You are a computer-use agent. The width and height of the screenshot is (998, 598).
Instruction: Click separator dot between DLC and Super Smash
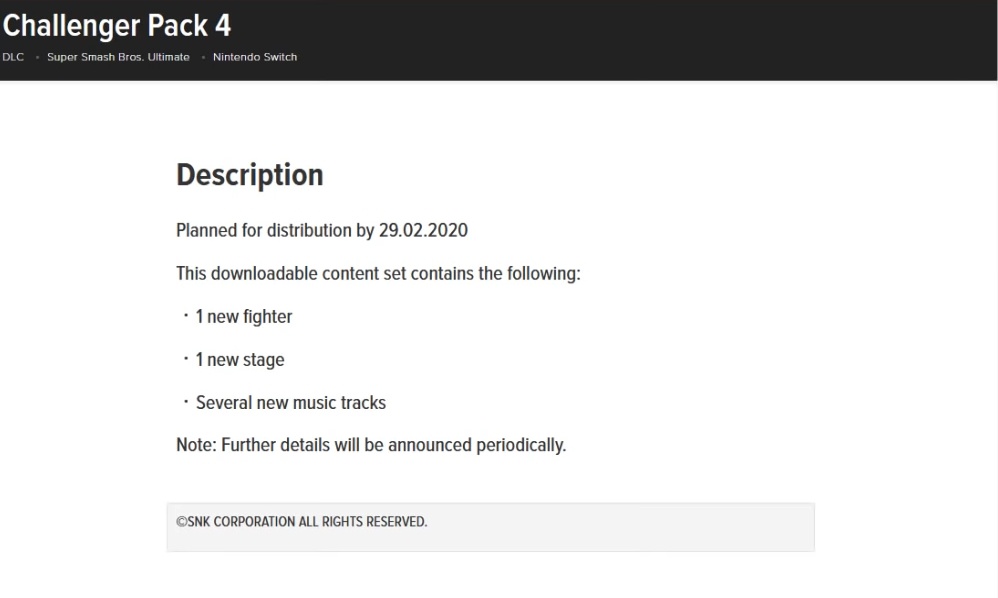(37, 57)
